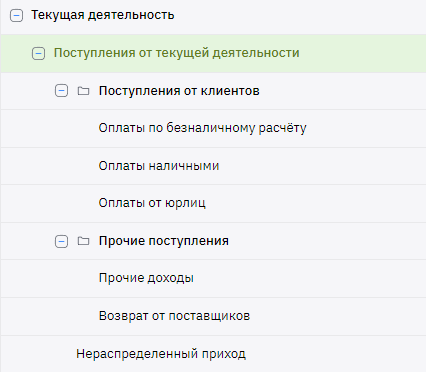Collapse Поступления от текущей деятельности node
The image size is (426, 372).
click(38, 53)
